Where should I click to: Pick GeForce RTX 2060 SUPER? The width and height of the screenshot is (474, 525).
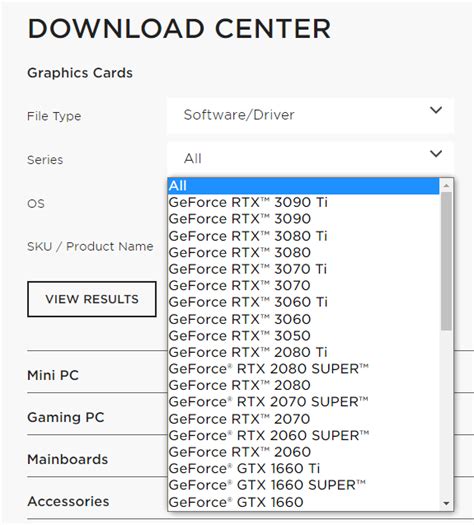pos(304,435)
